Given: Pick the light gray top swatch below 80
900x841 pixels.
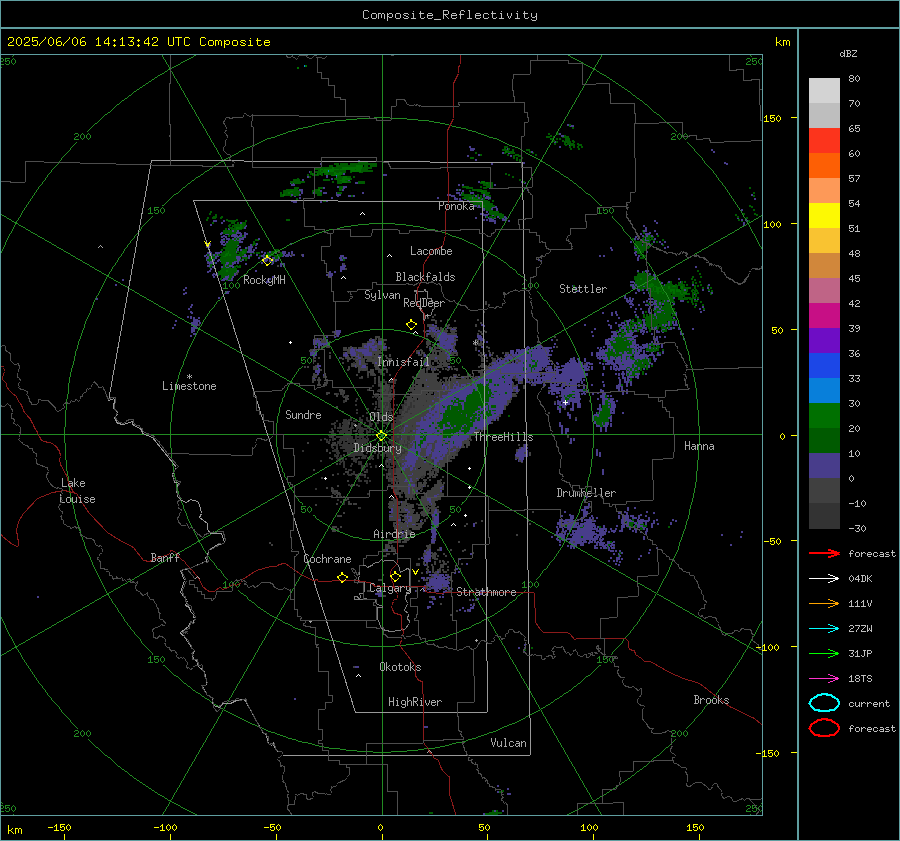Looking at the screenshot, I should [824, 91].
